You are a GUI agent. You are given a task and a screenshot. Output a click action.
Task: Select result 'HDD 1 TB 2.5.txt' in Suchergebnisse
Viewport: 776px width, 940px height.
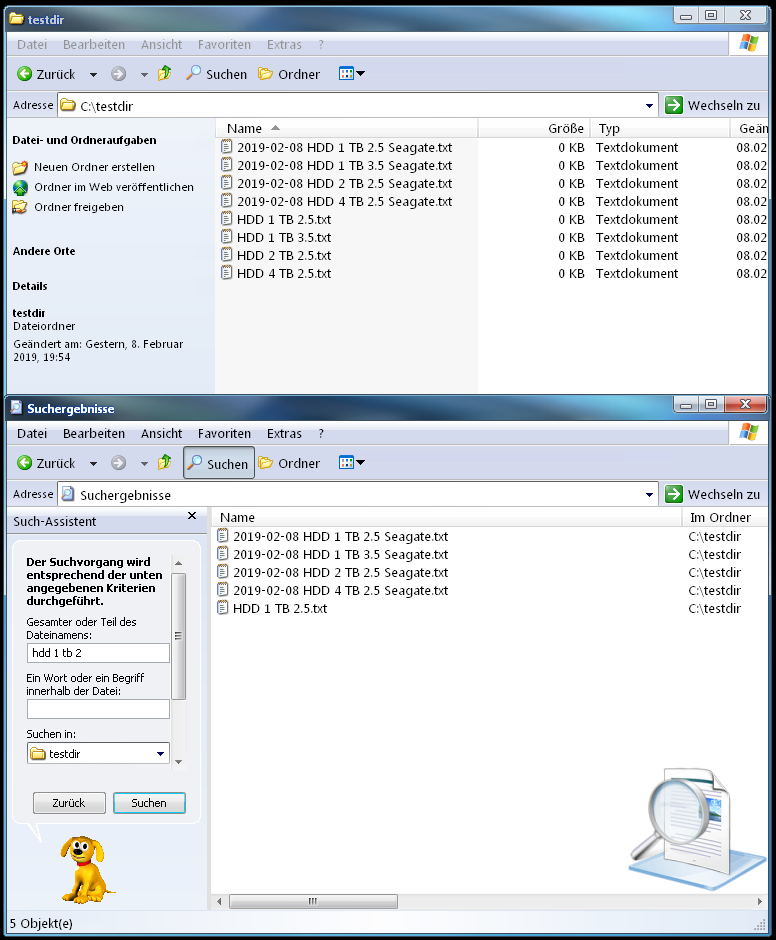tap(280, 608)
